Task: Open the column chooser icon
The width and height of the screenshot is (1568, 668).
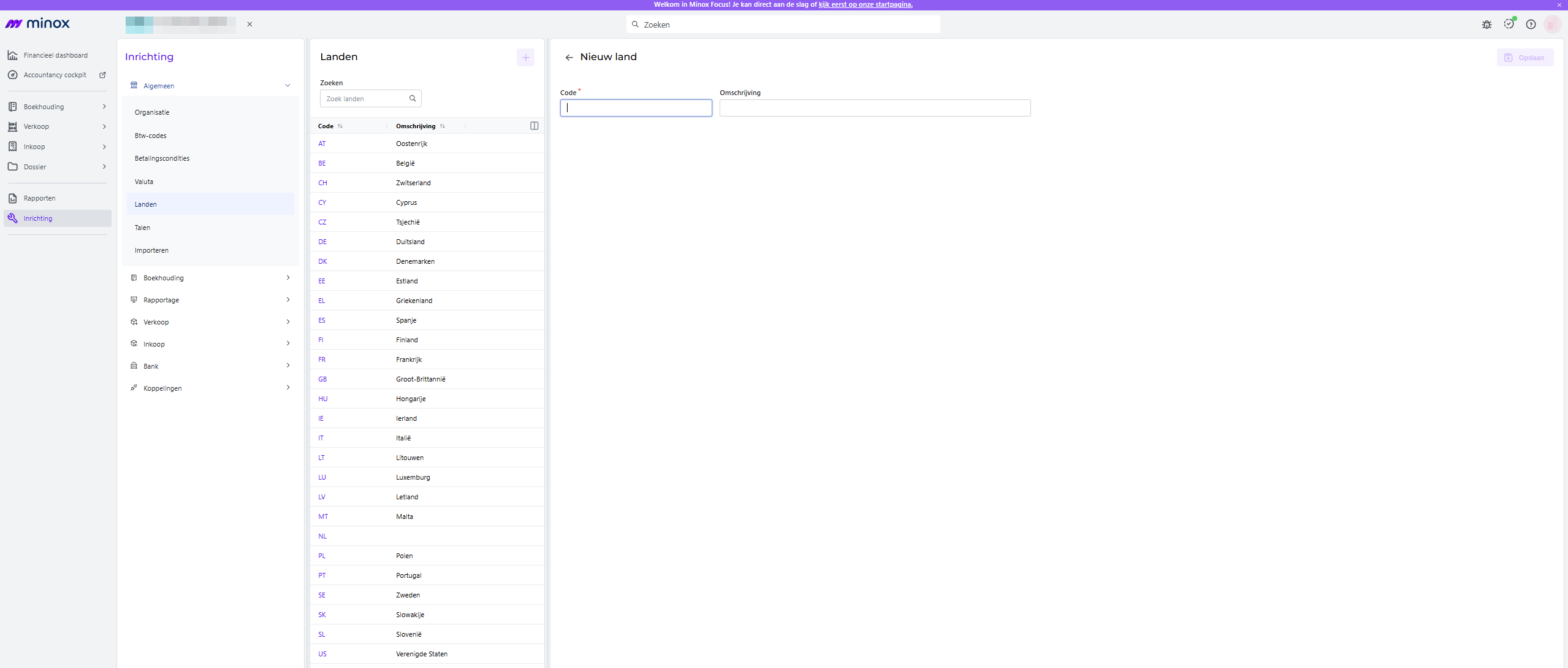Action: [x=534, y=126]
